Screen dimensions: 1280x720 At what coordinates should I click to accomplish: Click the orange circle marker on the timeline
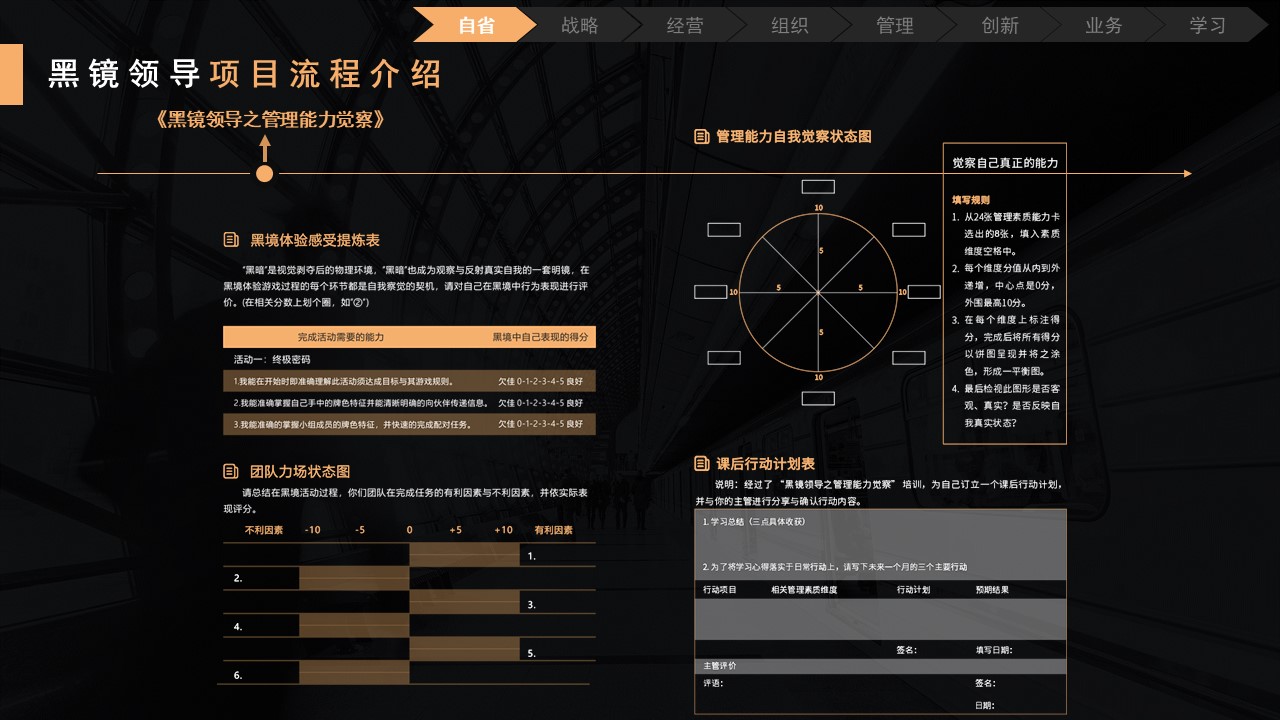click(x=265, y=174)
